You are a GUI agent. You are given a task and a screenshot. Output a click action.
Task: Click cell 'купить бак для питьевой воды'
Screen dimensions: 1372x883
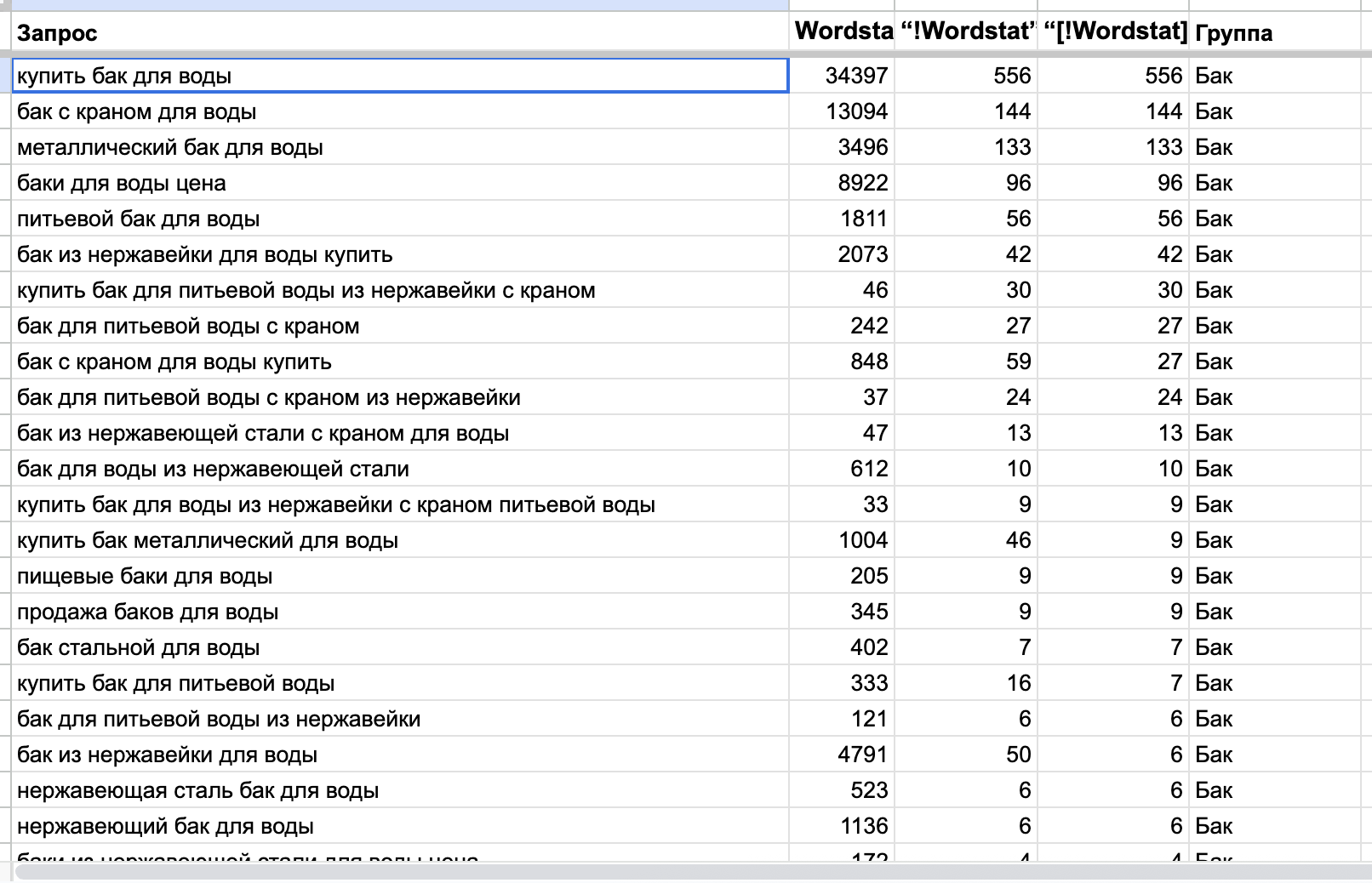pos(401,683)
